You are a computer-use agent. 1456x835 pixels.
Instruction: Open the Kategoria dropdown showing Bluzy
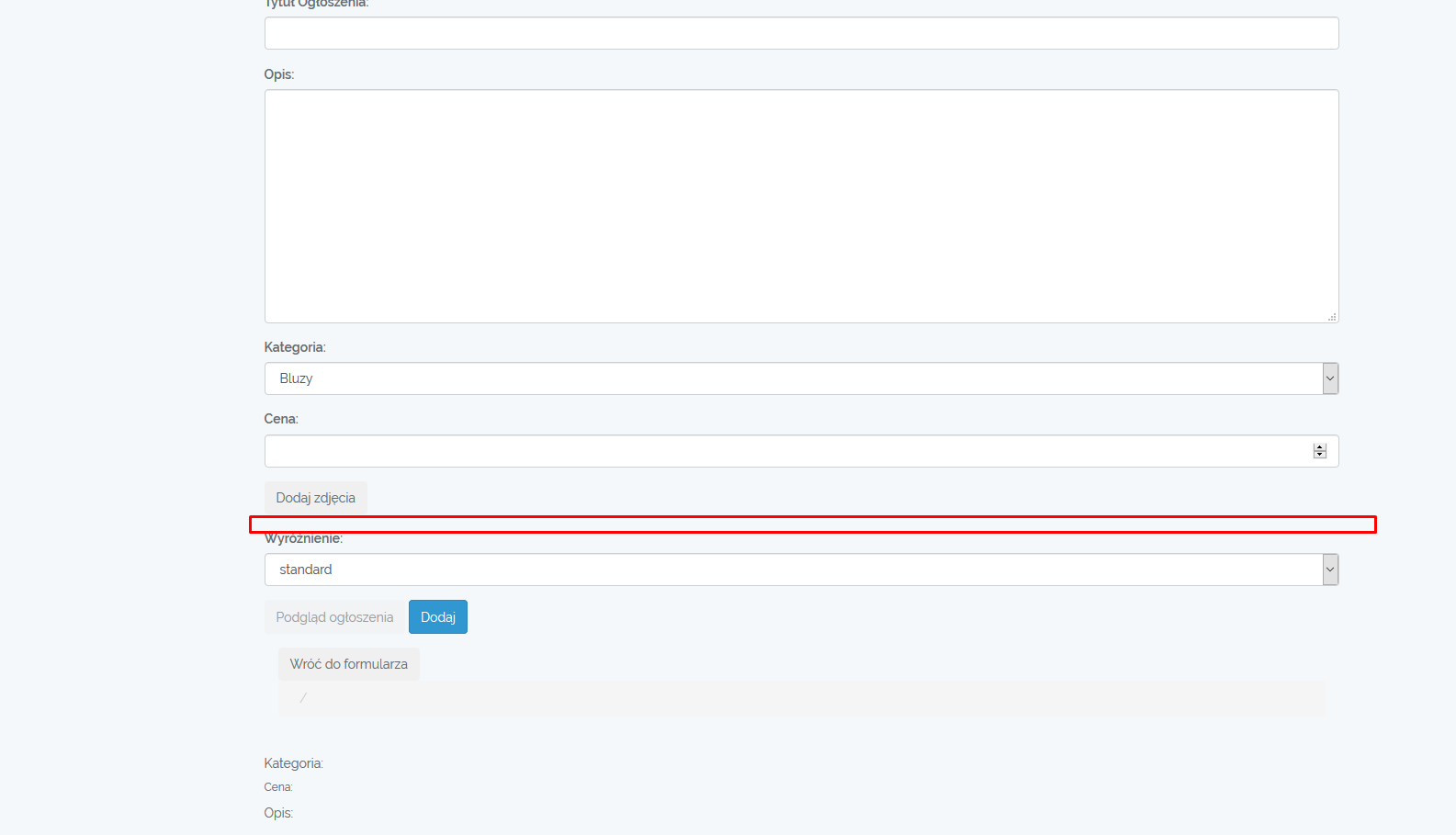click(792, 378)
